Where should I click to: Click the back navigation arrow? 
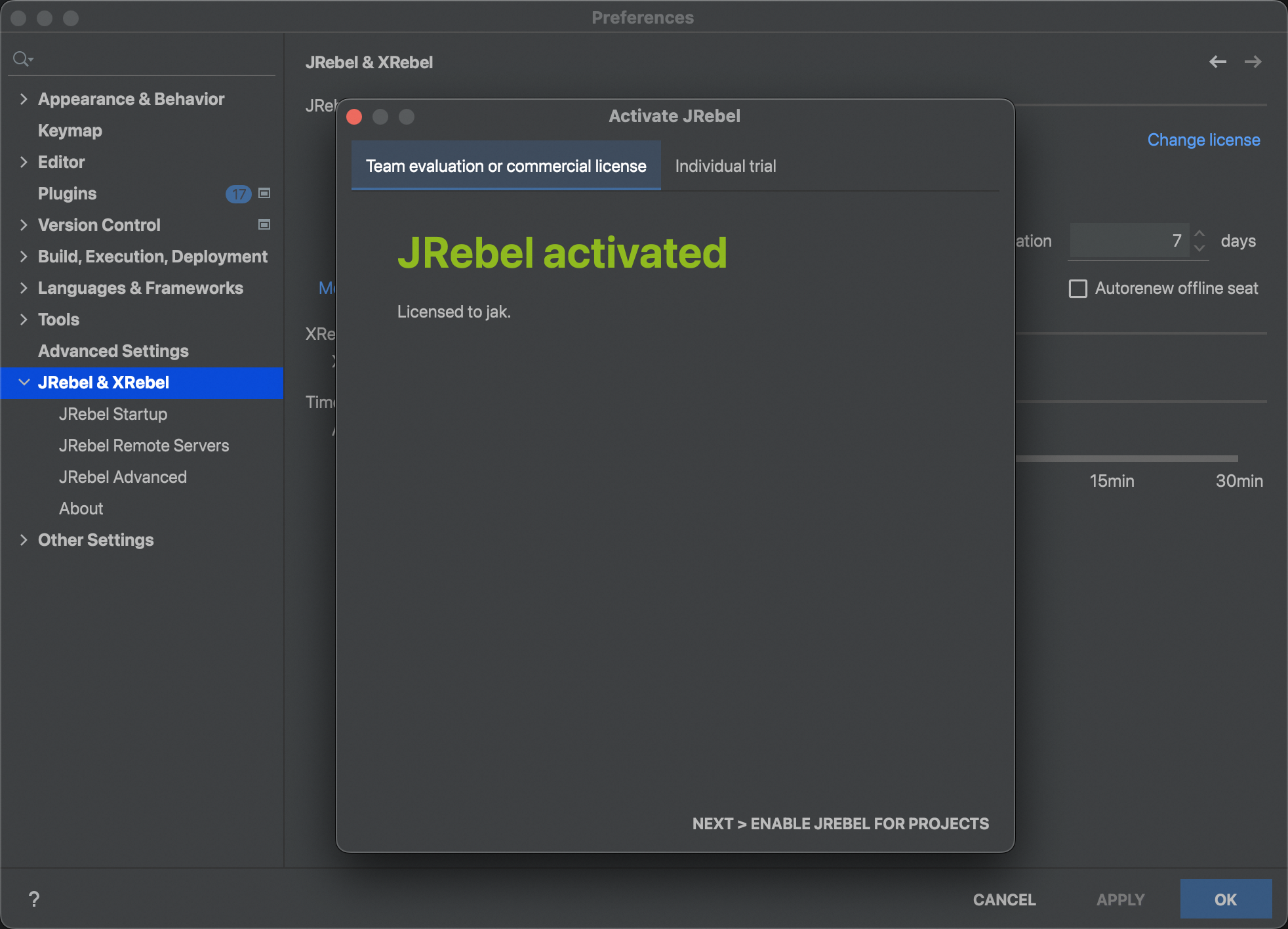tap(1218, 62)
